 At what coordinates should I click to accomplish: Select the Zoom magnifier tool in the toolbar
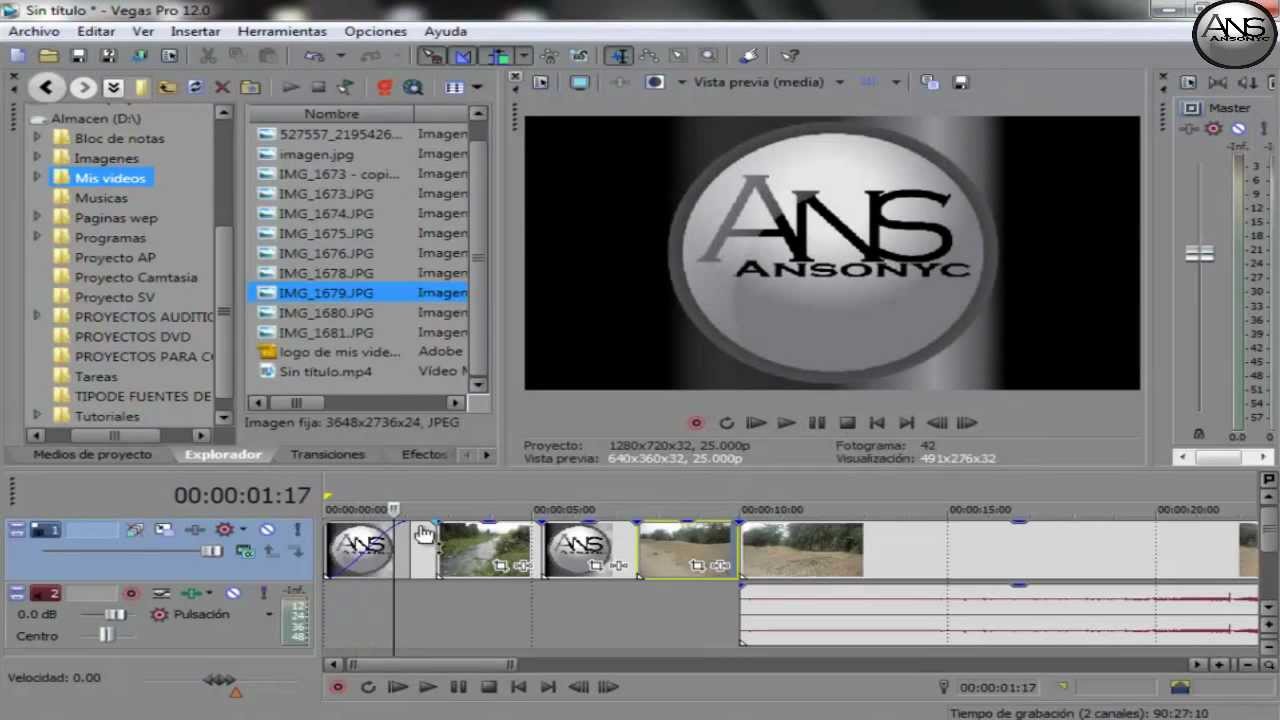coord(709,57)
